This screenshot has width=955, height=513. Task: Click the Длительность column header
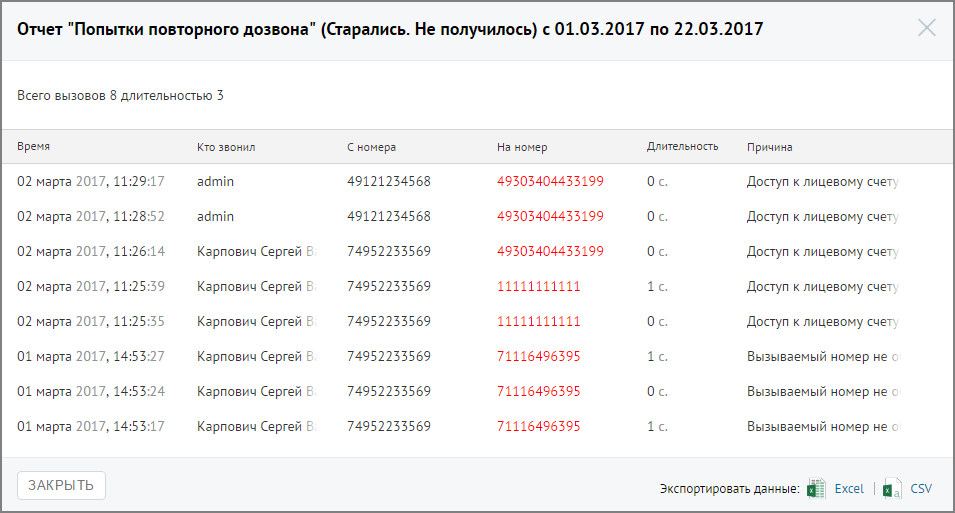[x=682, y=147]
